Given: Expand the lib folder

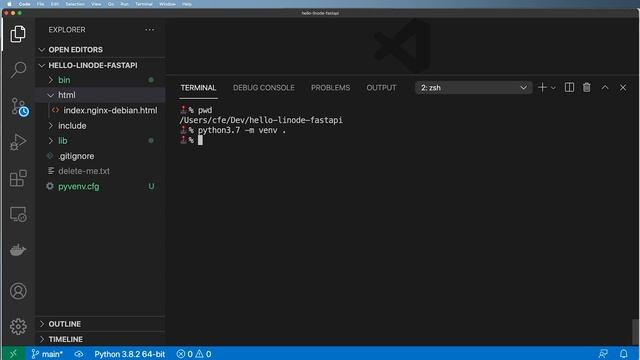Looking at the screenshot, I should tap(100, 141).
